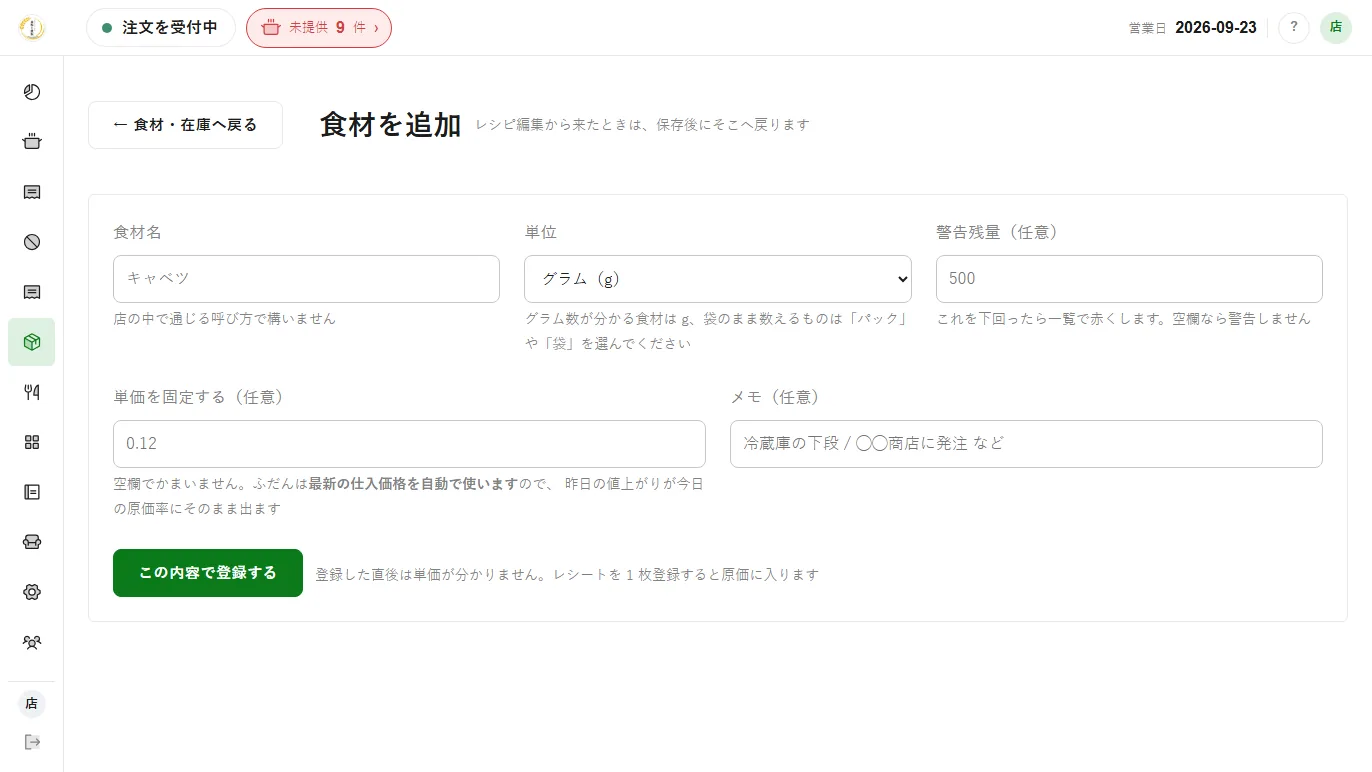Open the settings gear icon

click(31, 592)
